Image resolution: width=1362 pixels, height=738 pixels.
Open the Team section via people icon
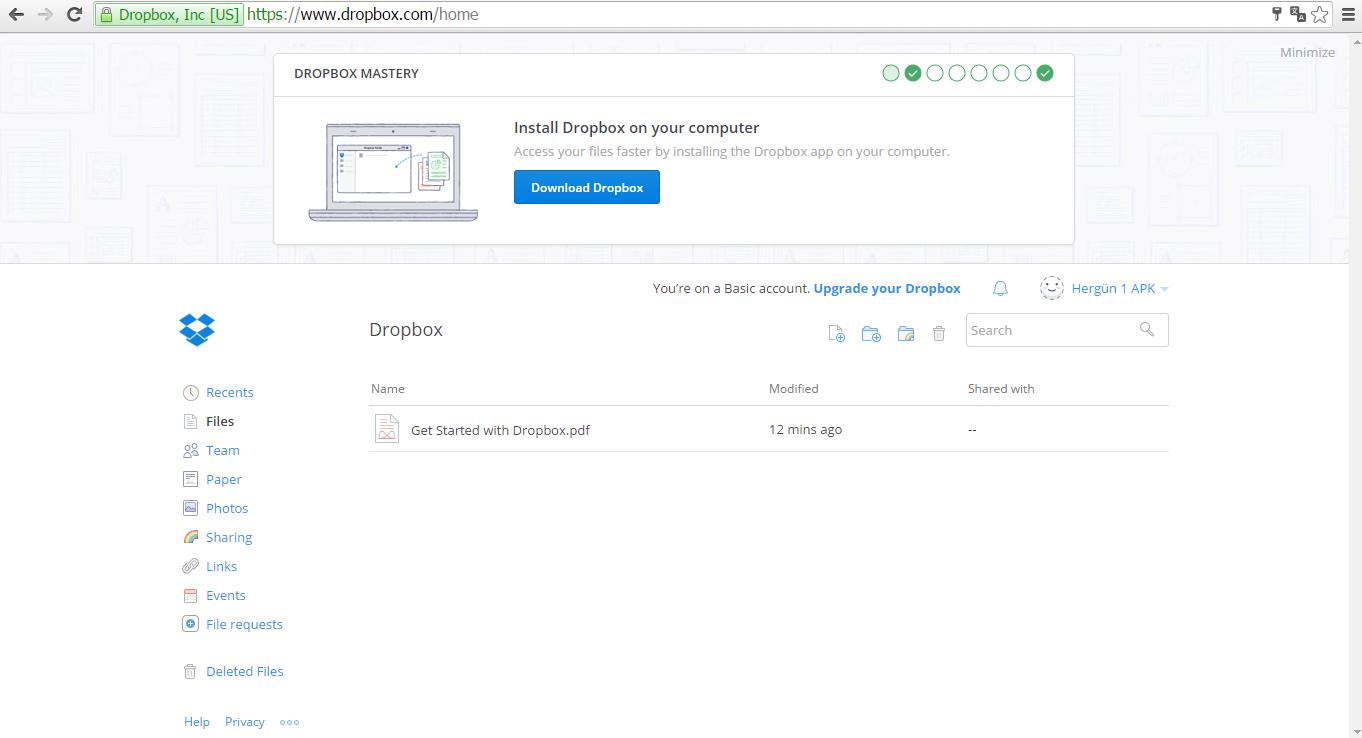tap(190, 450)
